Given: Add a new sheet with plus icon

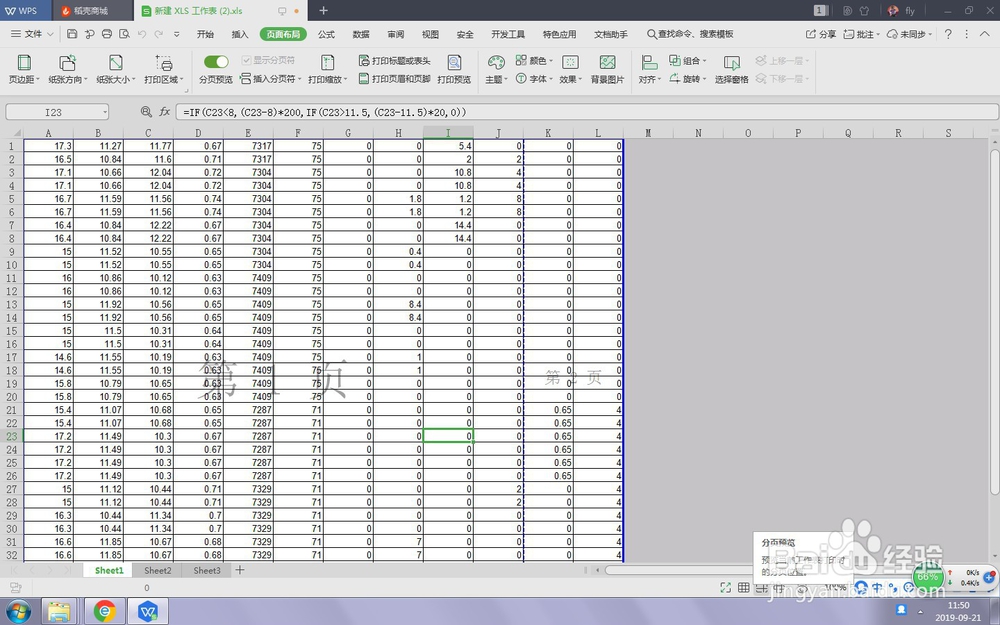Looking at the screenshot, I should pyautogui.click(x=240, y=570).
